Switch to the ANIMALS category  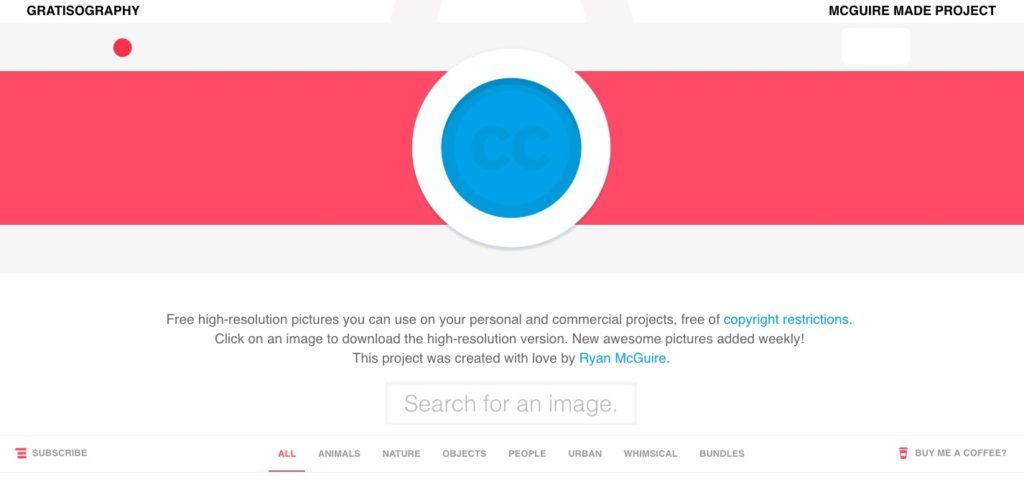pos(339,454)
